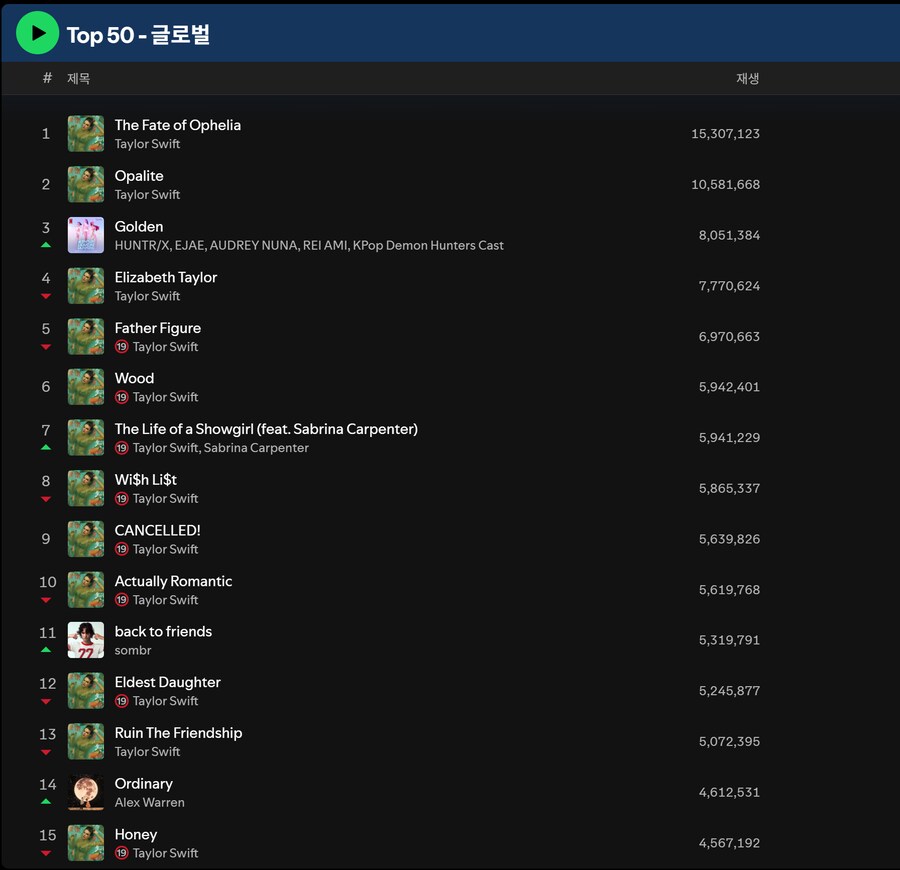Click the Ordinary album cover
The width and height of the screenshot is (900, 870).
86,792
